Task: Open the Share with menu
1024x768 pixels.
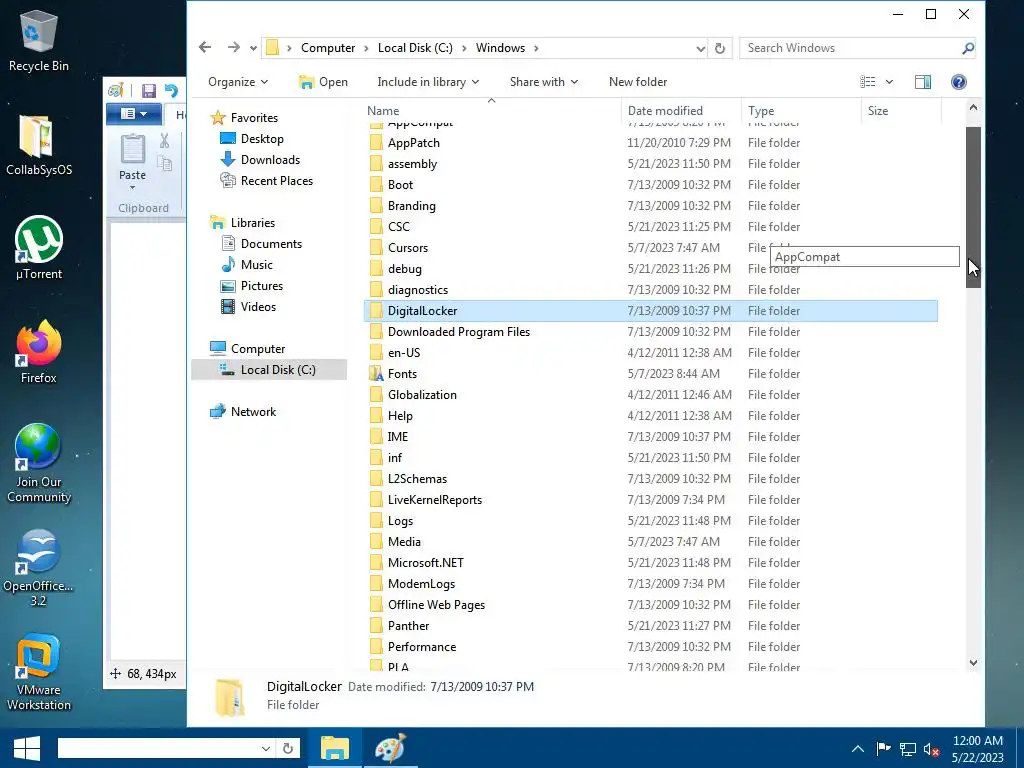Action: pos(543,82)
